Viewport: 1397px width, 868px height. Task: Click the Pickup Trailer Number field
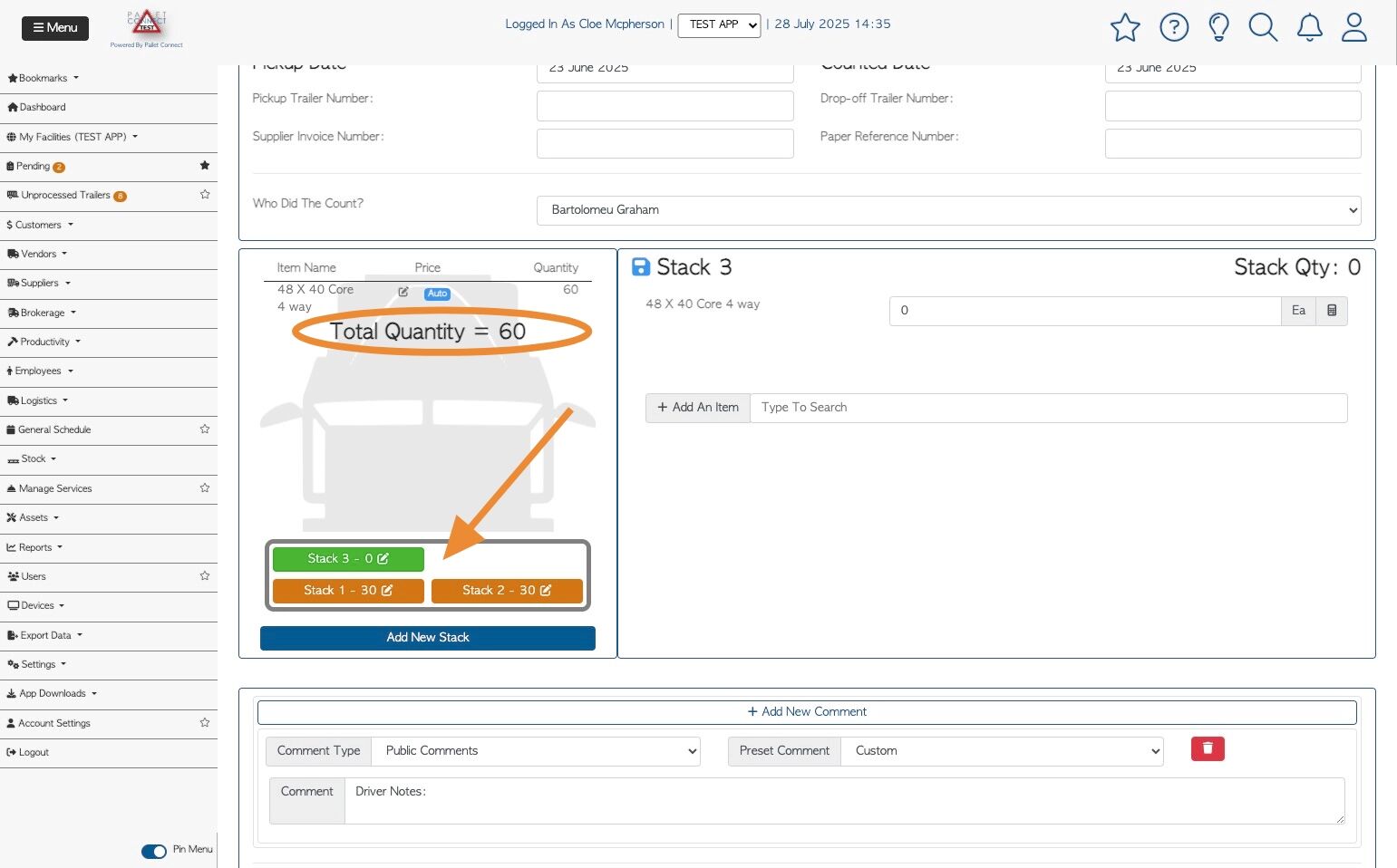[665, 106]
